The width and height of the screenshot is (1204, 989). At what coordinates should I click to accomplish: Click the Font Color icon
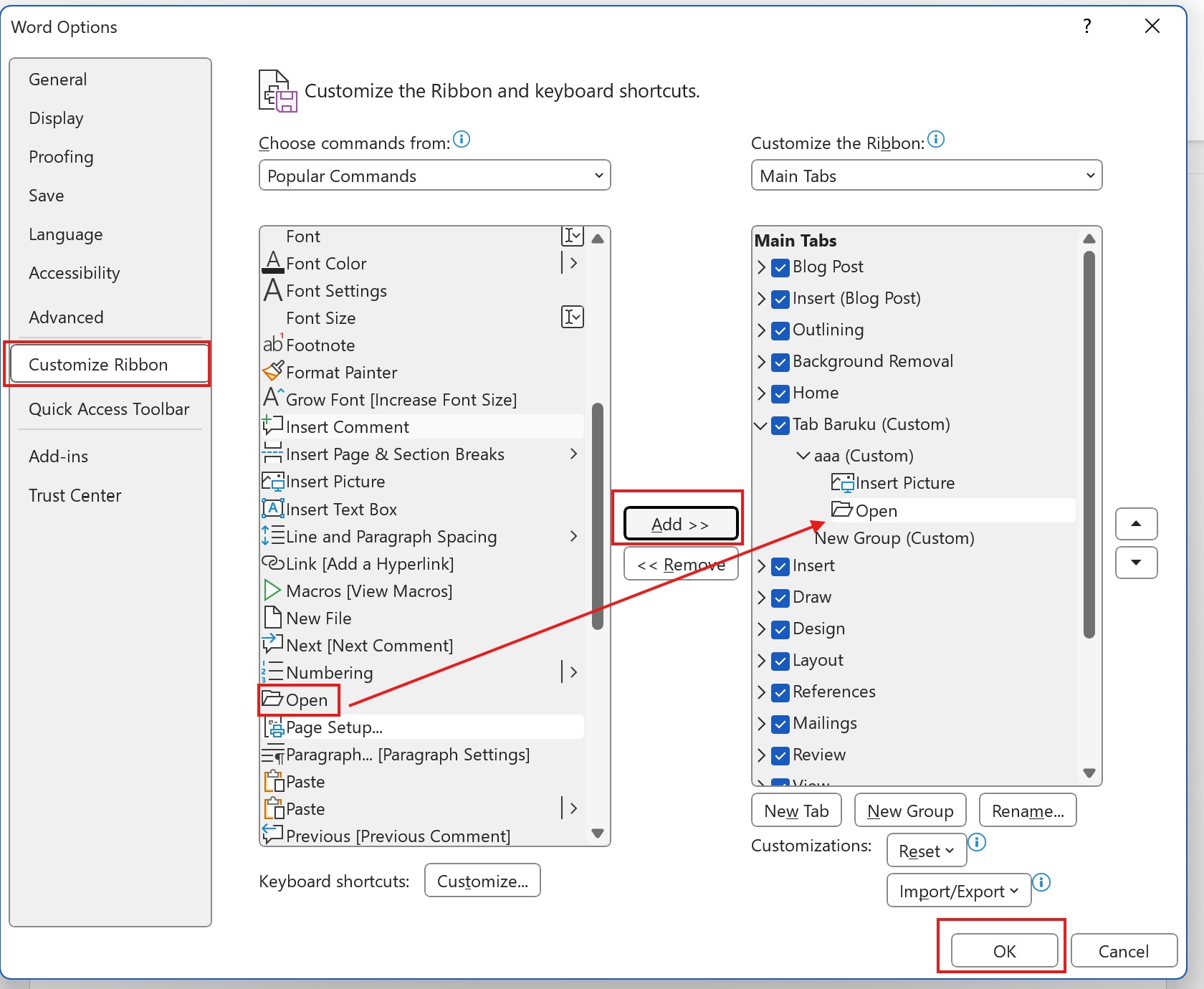(x=273, y=262)
